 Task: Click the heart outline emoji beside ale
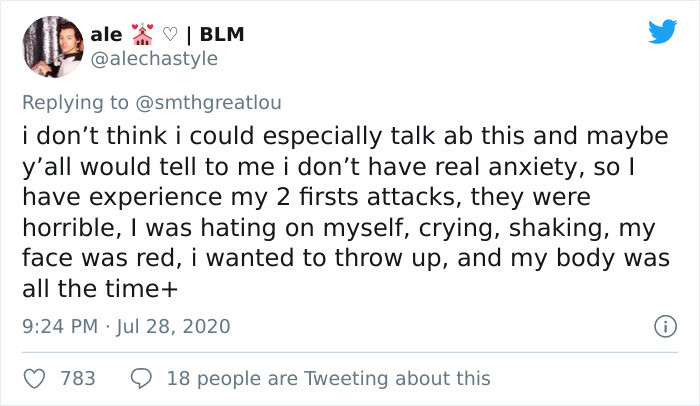pos(170,34)
